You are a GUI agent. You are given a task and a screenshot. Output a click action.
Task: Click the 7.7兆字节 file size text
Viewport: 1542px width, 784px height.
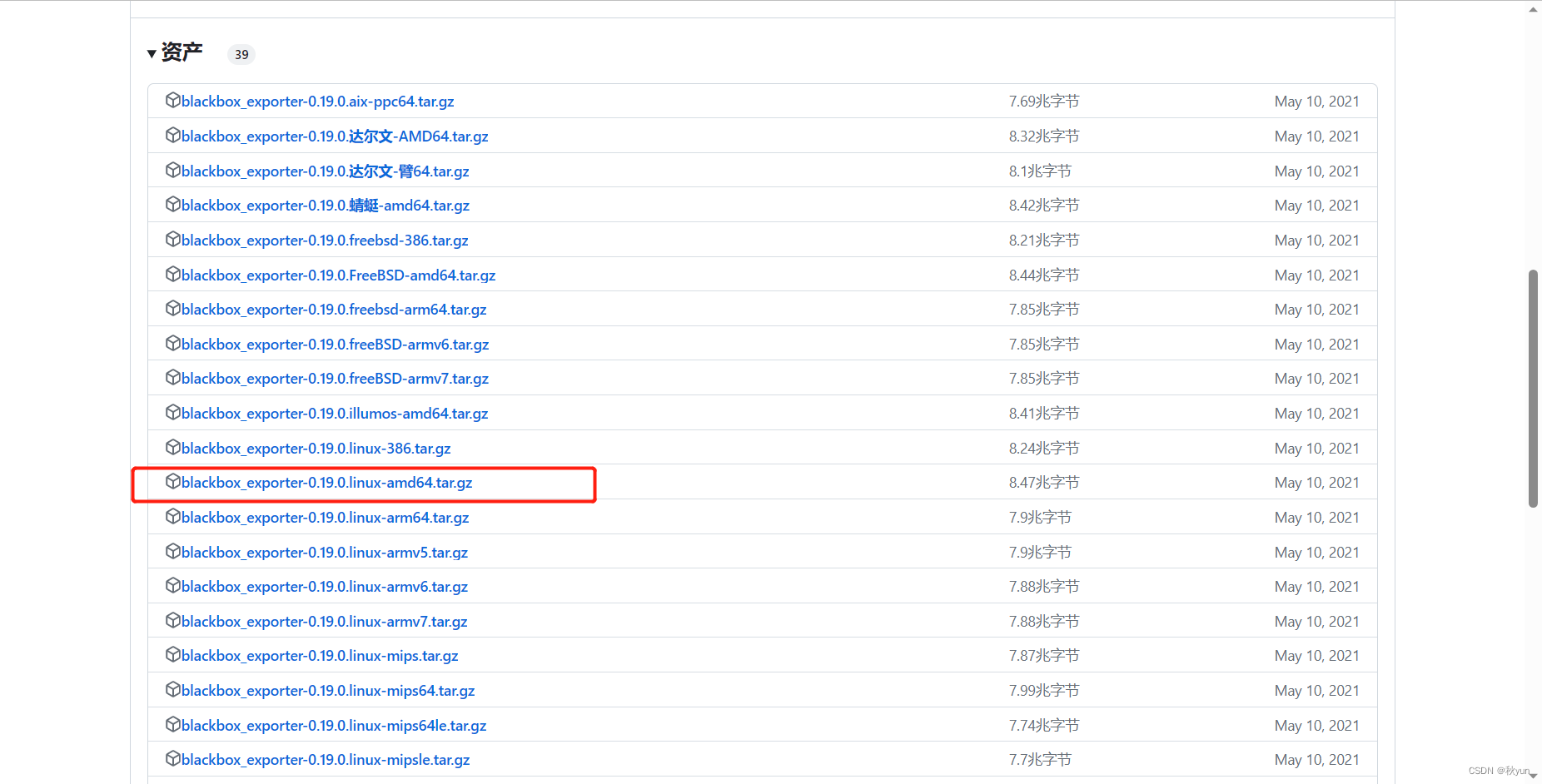coord(1041,760)
